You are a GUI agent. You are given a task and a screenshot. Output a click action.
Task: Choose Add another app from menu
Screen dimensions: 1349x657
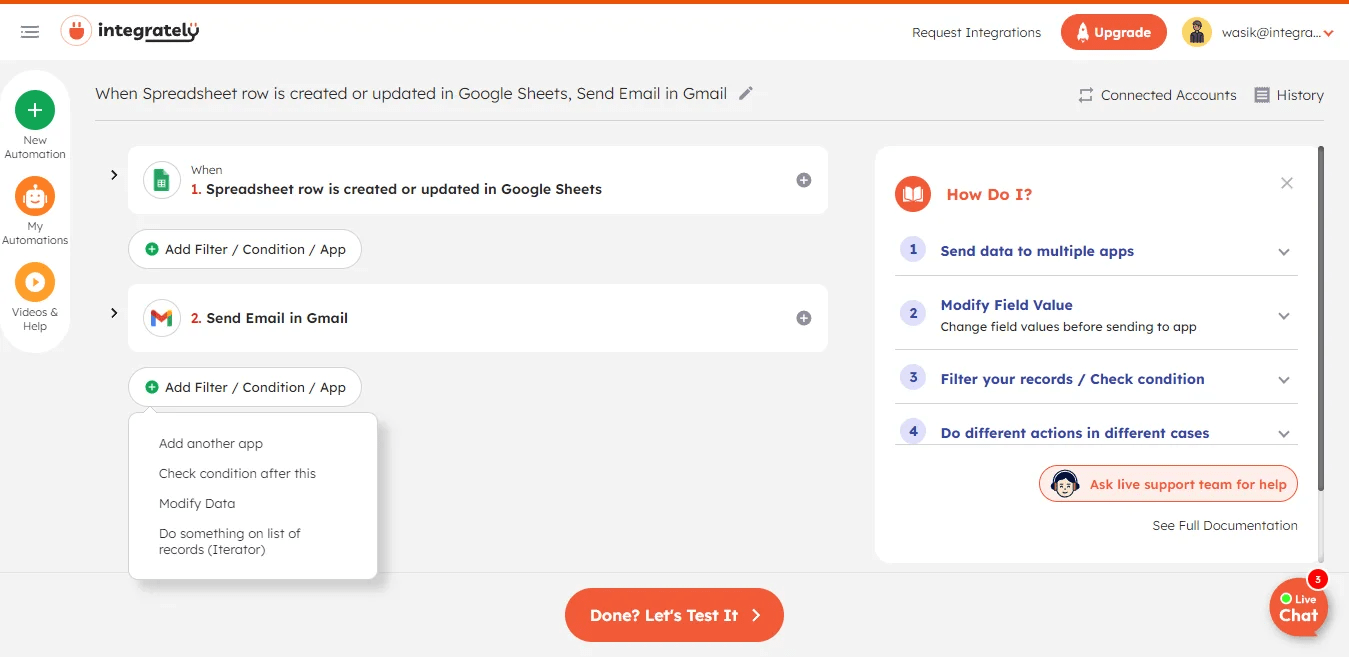pyautogui.click(x=211, y=443)
